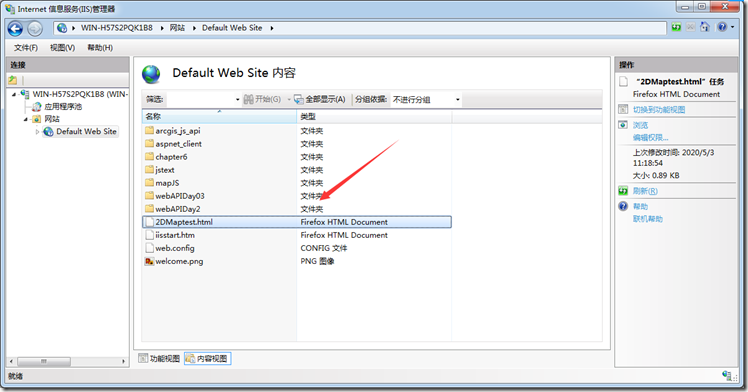Click the 刷新(R) link
The width and height of the screenshot is (748, 392).
pyautogui.click(x=645, y=191)
